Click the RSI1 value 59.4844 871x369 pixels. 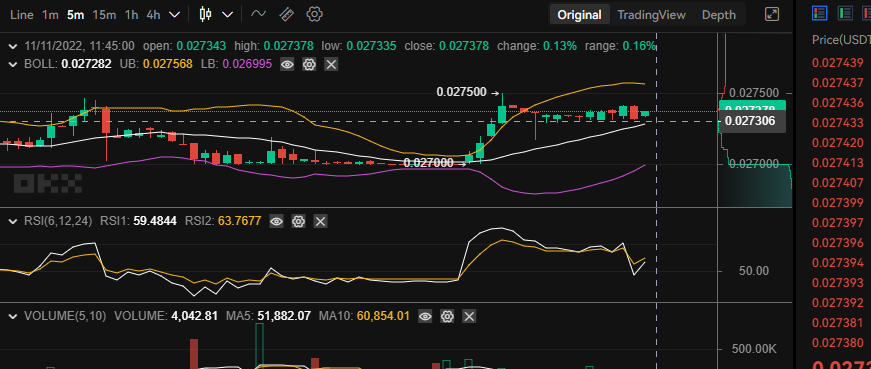pyautogui.click(x=155, y=222)
